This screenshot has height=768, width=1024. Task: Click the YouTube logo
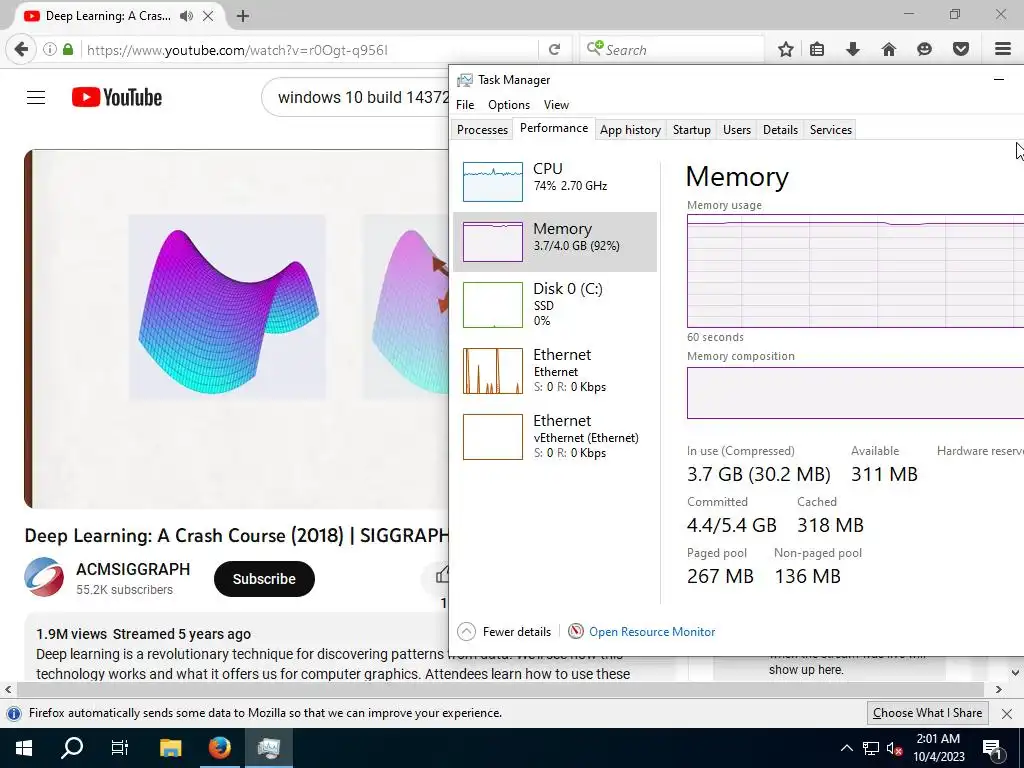coord(117,97)
